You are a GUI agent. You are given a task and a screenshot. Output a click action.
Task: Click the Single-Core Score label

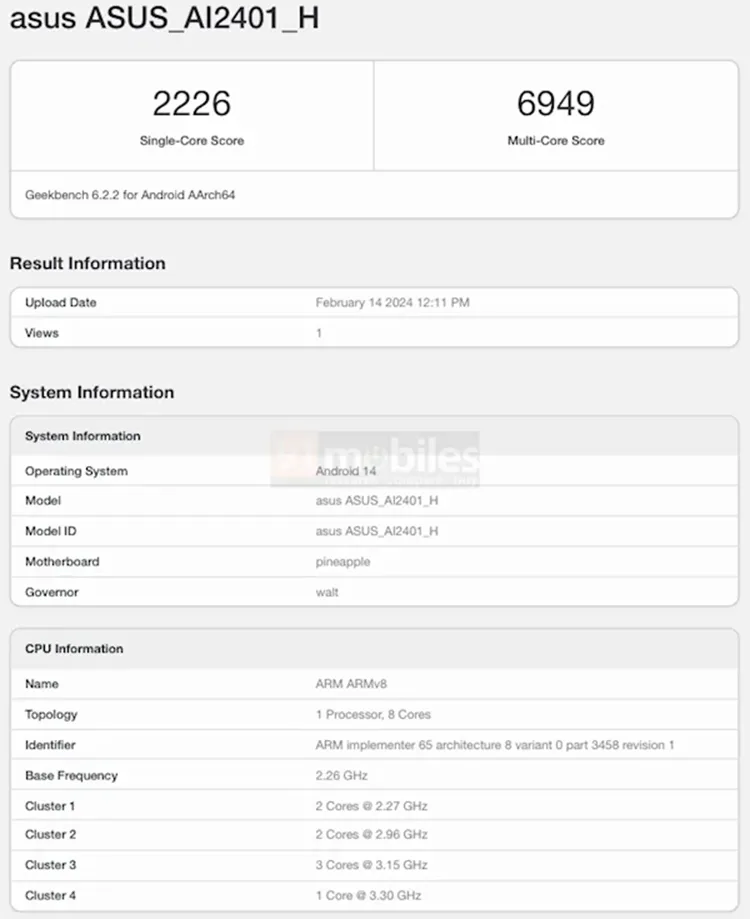tap(191, 141)
